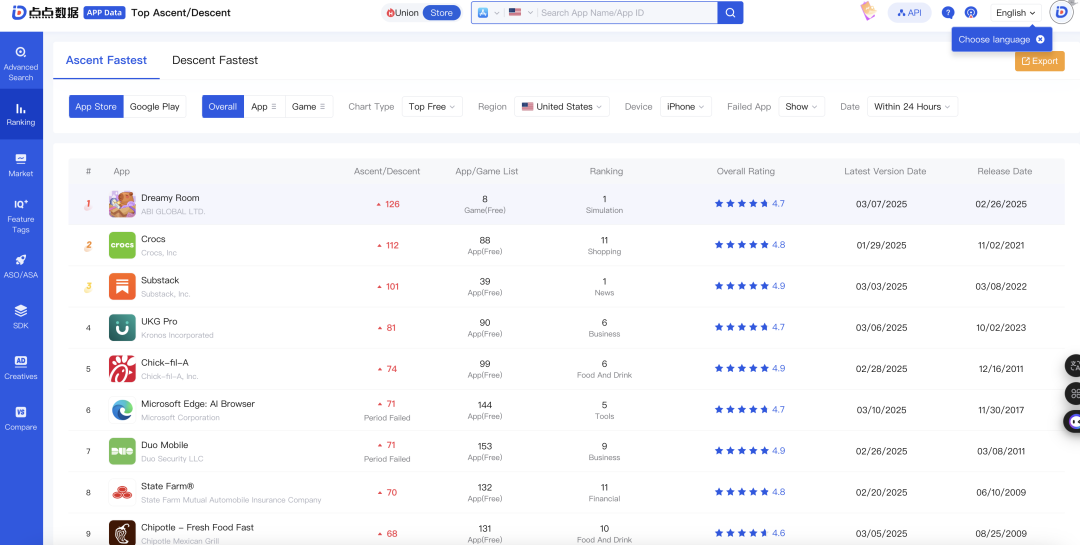
Task: Switch the toggle to Store
Action: (442, 12)
